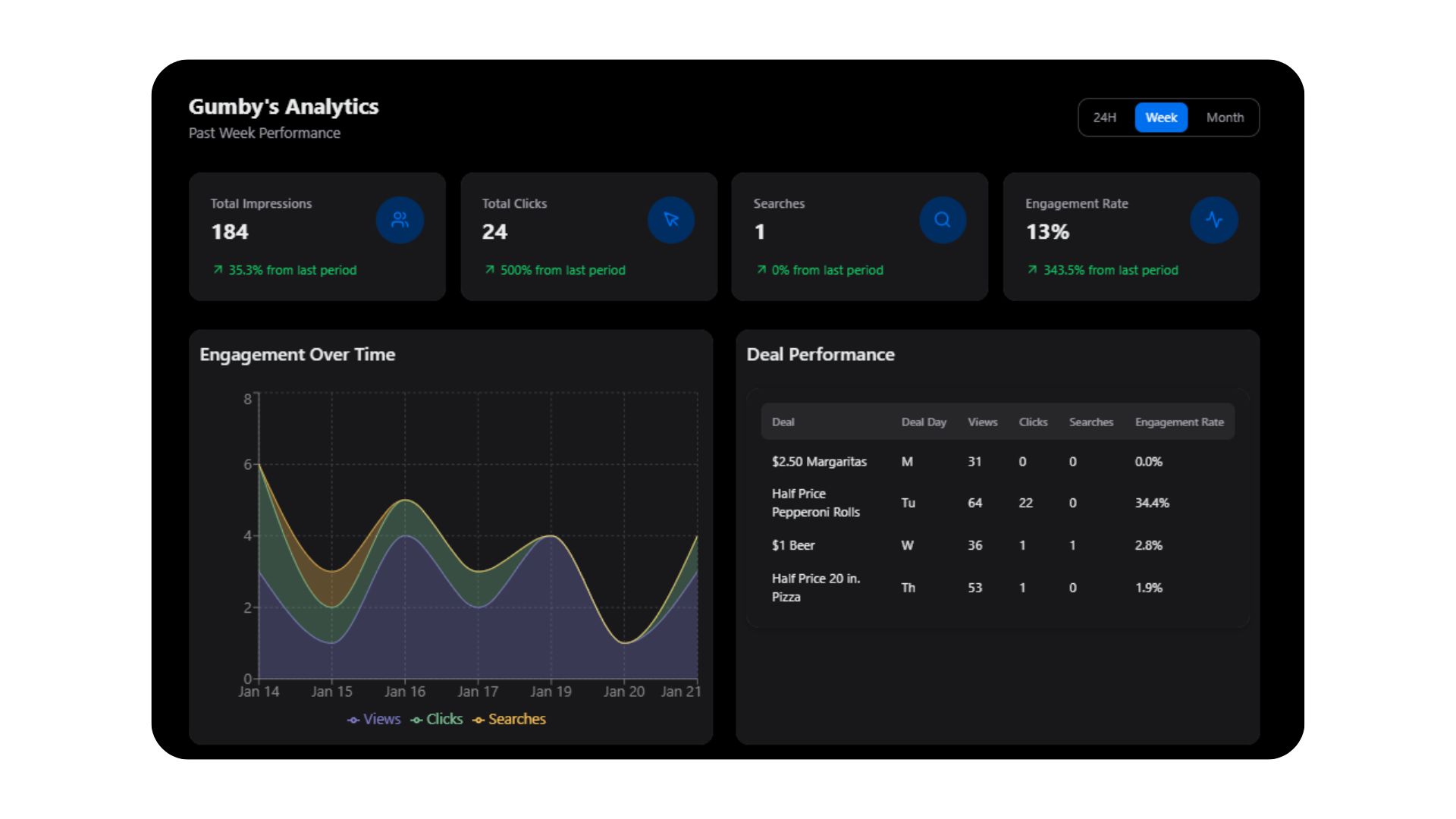Click the engagement area chart peak on Jan 16

(406, 500)
